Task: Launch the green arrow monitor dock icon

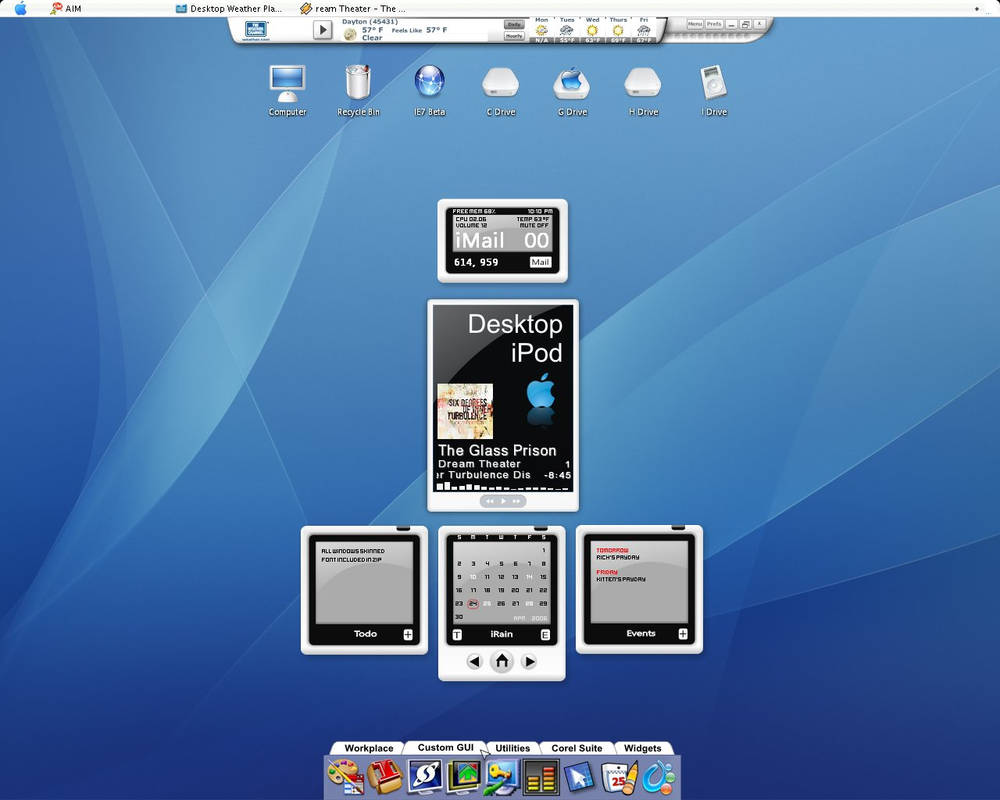Action: [463, 776]
